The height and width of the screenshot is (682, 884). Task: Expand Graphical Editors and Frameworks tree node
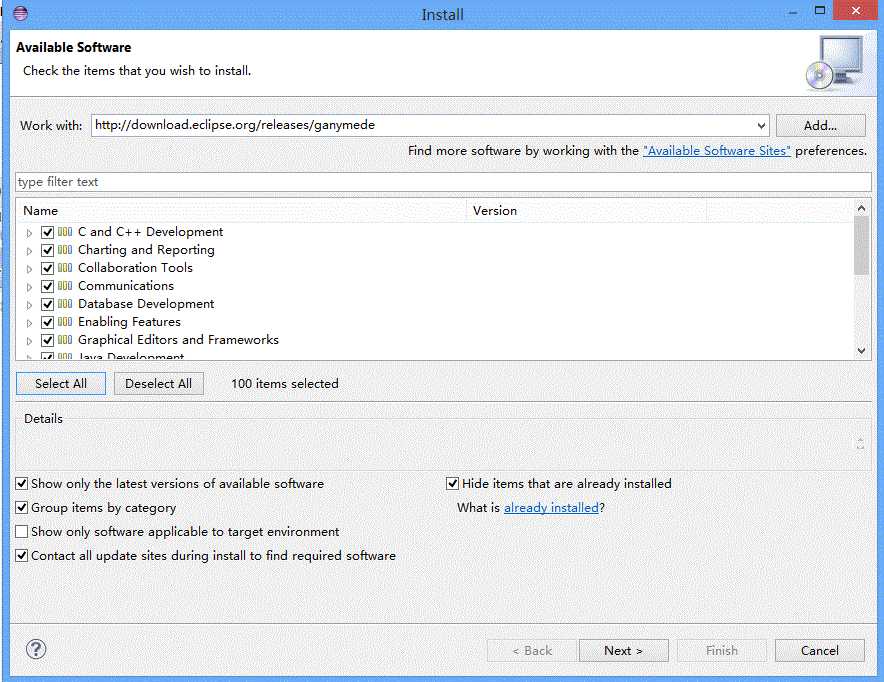(x=29, y=341)
